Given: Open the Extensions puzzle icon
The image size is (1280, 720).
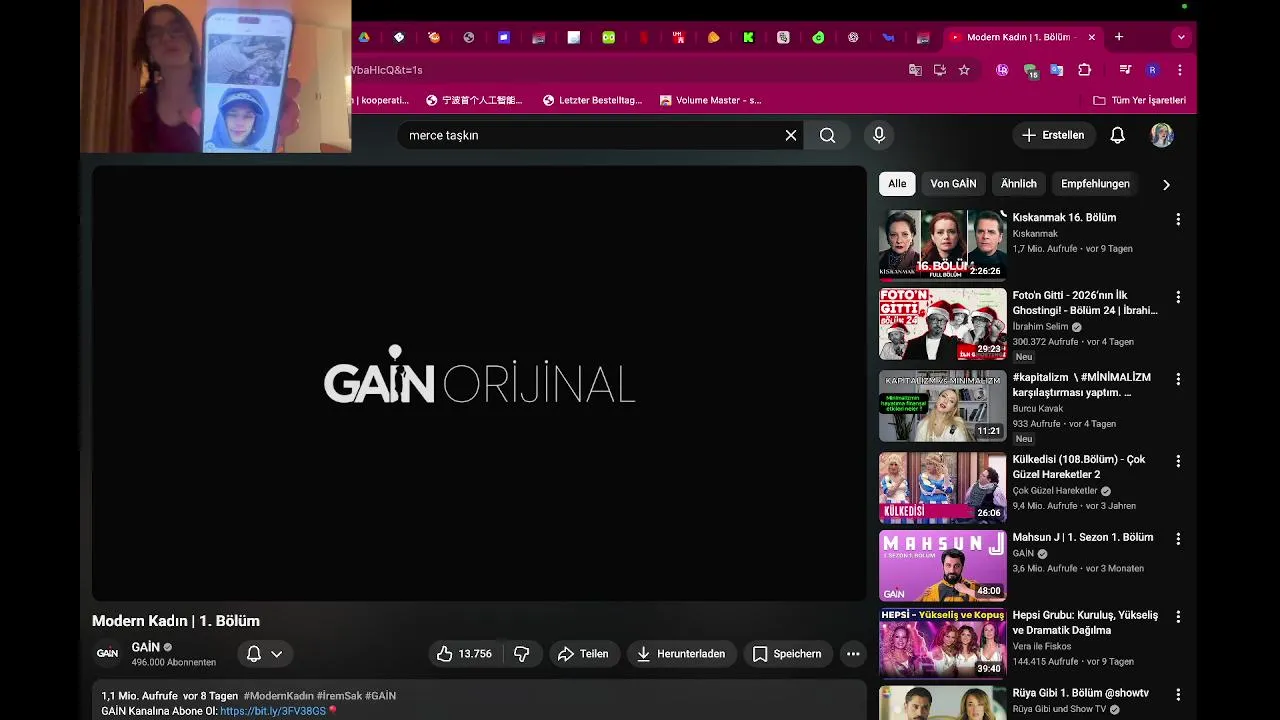Looking at the screenshot, I should click(1084, 70).
